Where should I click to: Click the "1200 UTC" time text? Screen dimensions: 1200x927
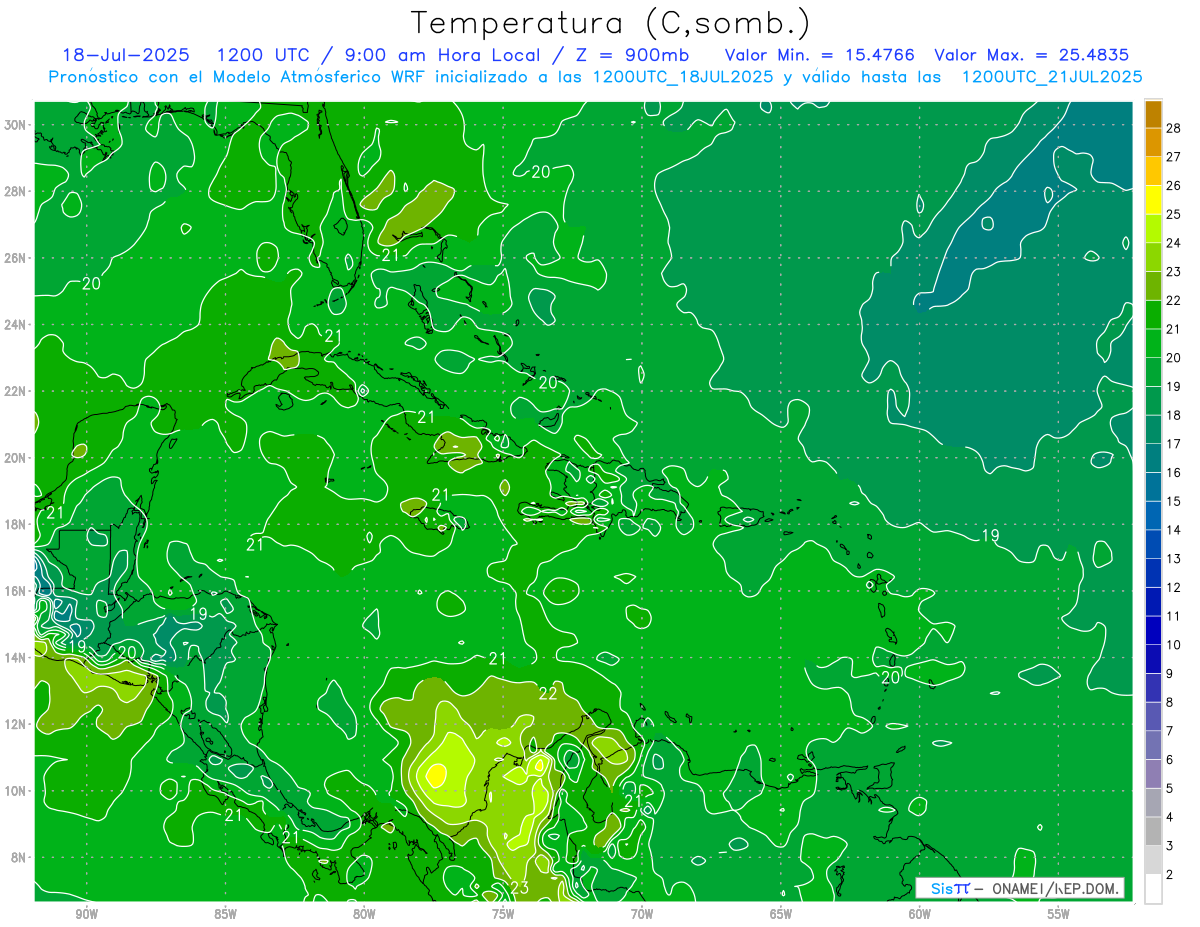click(263, 55)
